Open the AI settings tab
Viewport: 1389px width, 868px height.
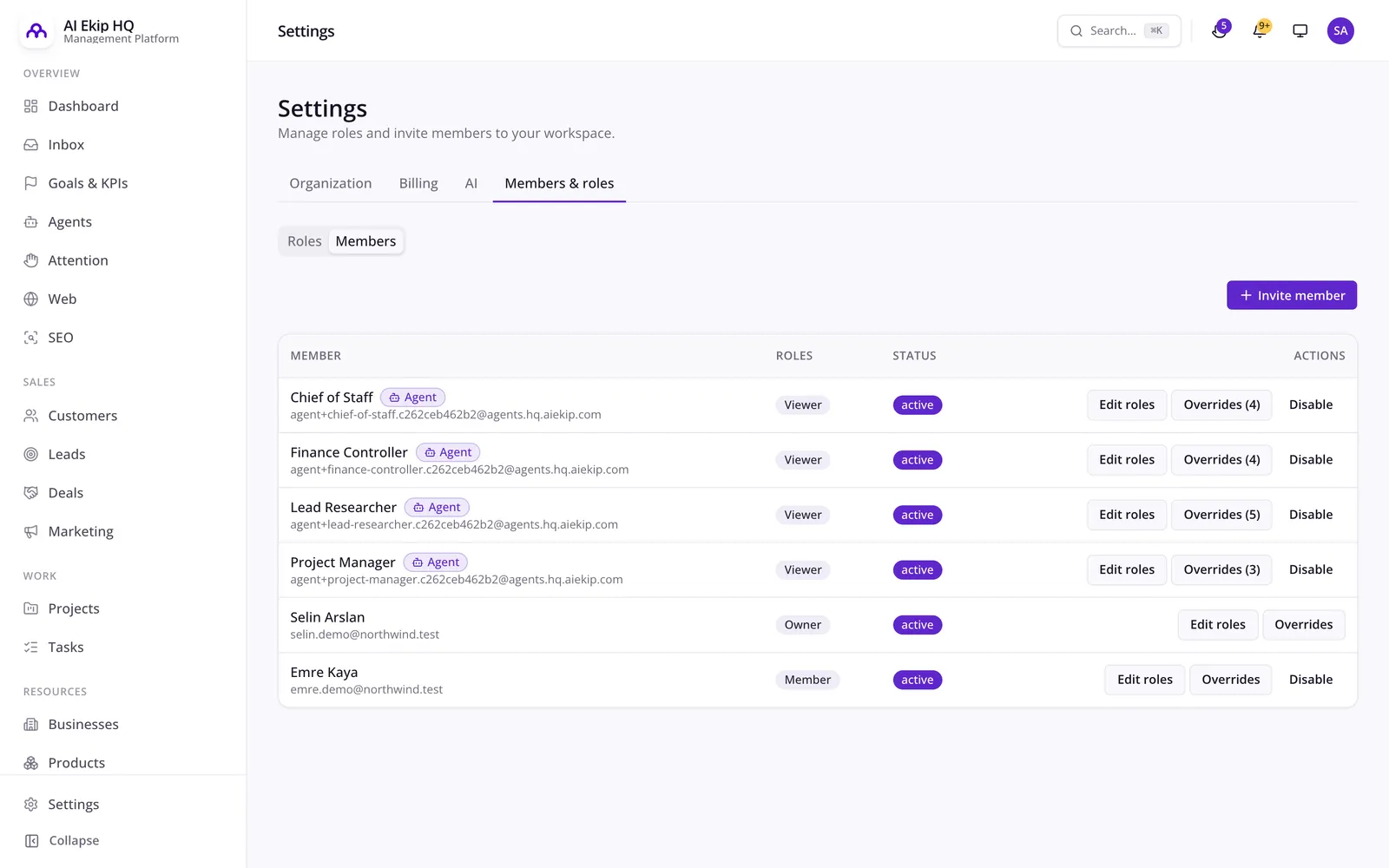point(471,183)
